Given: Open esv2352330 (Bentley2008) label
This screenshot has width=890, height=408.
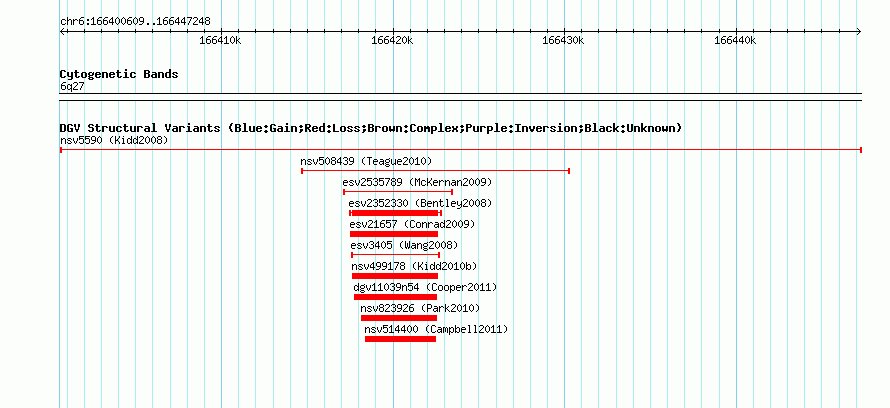Looking at the screenshot, I should (x=420, y=203).
